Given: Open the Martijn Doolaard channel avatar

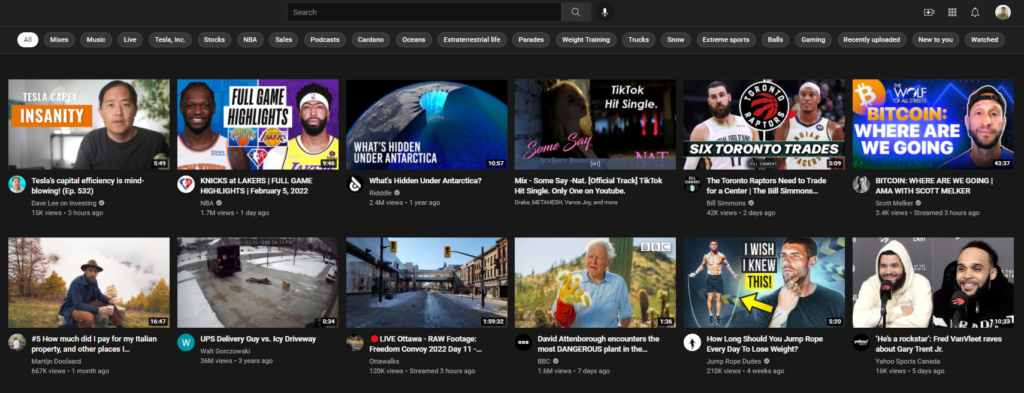Looking at the screenshot, I should (17, 343).
